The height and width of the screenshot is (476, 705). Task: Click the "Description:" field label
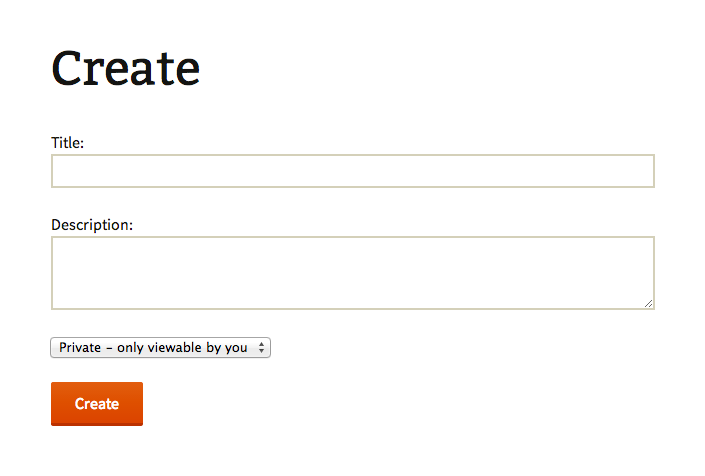[92, 225]
